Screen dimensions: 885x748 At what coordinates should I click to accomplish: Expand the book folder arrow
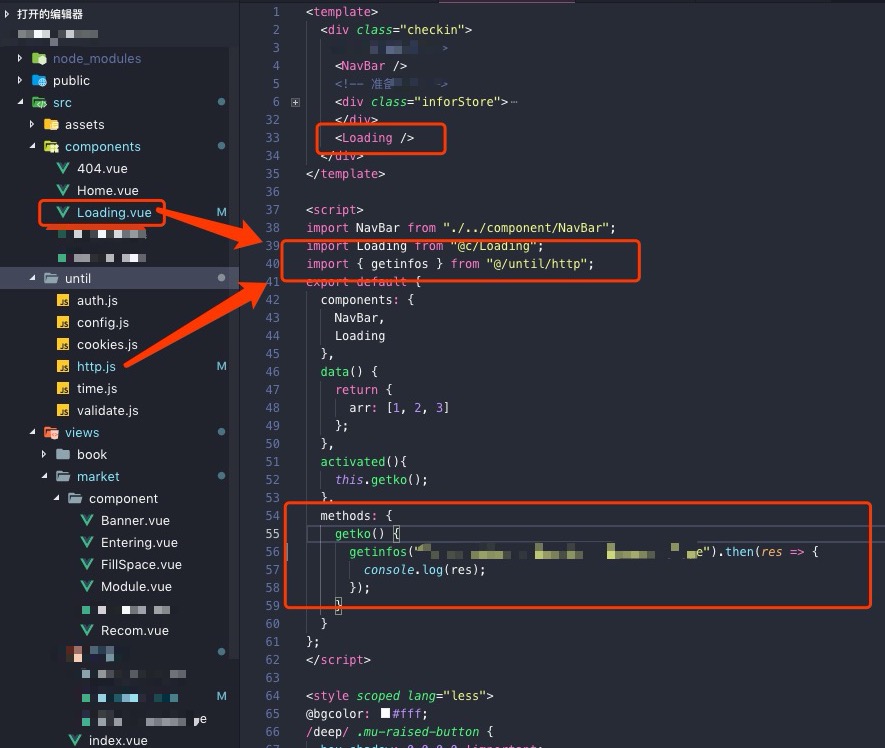click(x=43, y=454)
